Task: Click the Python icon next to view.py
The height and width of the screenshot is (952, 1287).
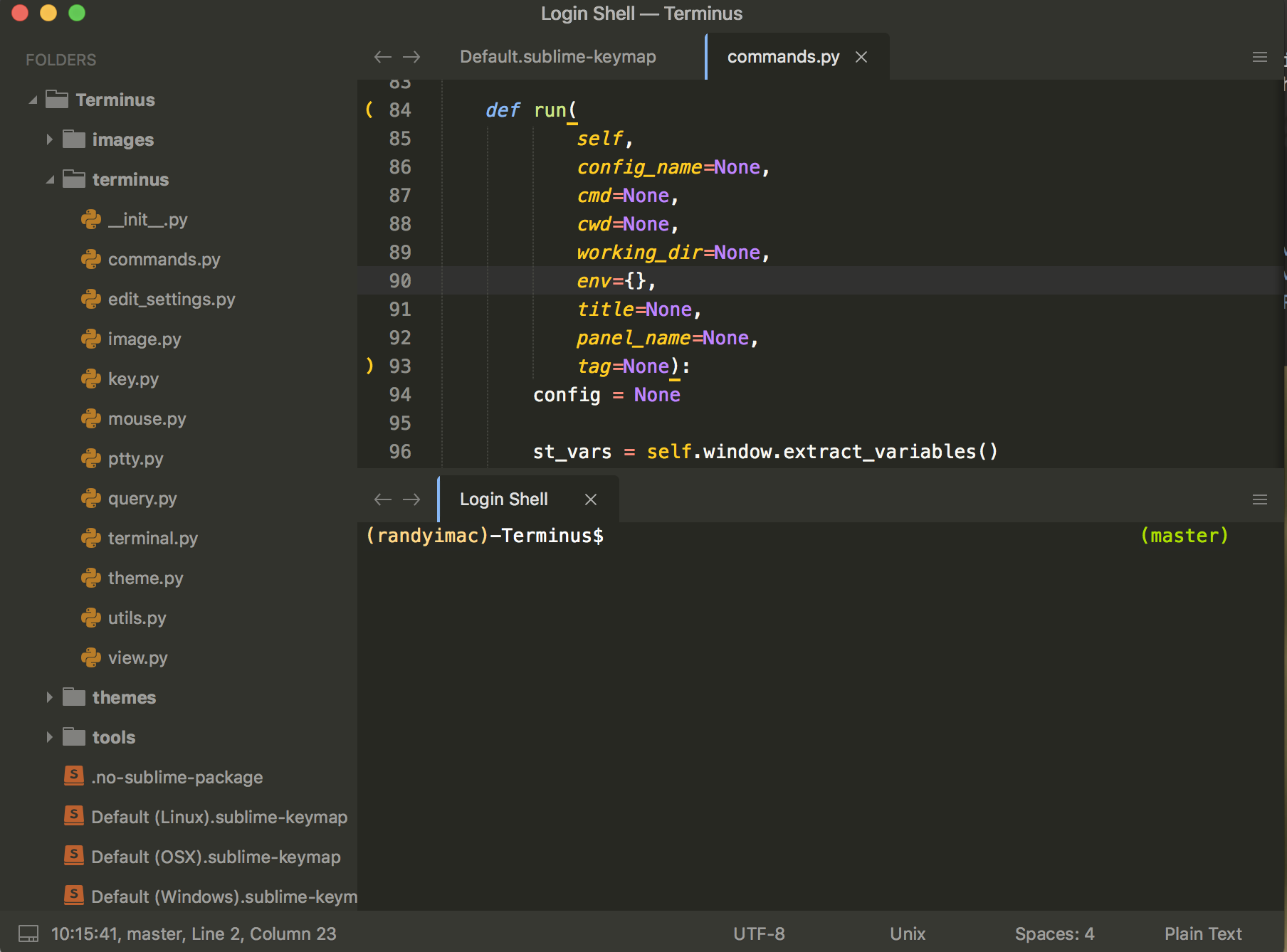Action: [91, 657]
